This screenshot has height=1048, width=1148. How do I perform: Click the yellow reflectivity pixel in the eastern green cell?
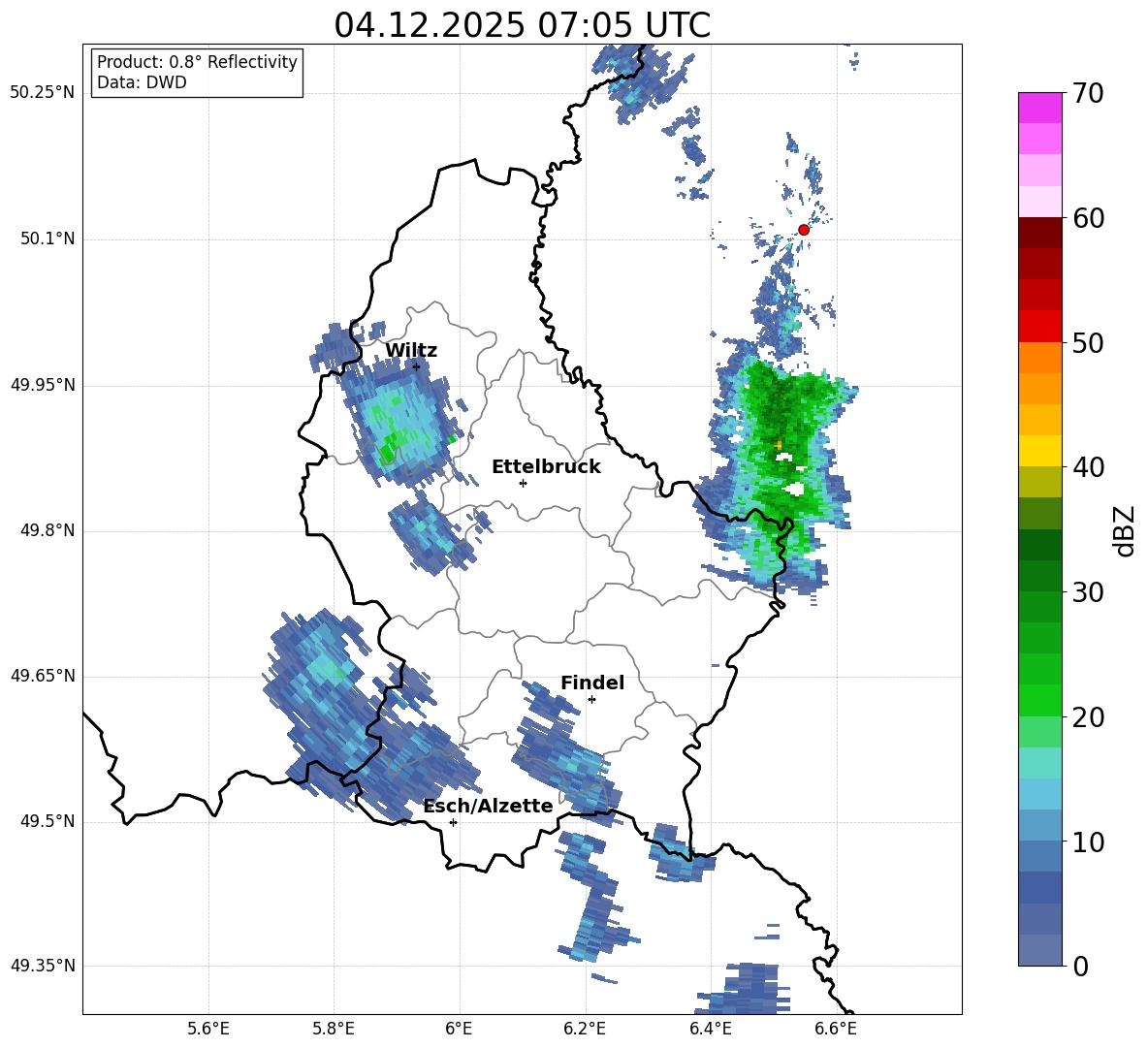pyautogui.click(x=778, y=444)
